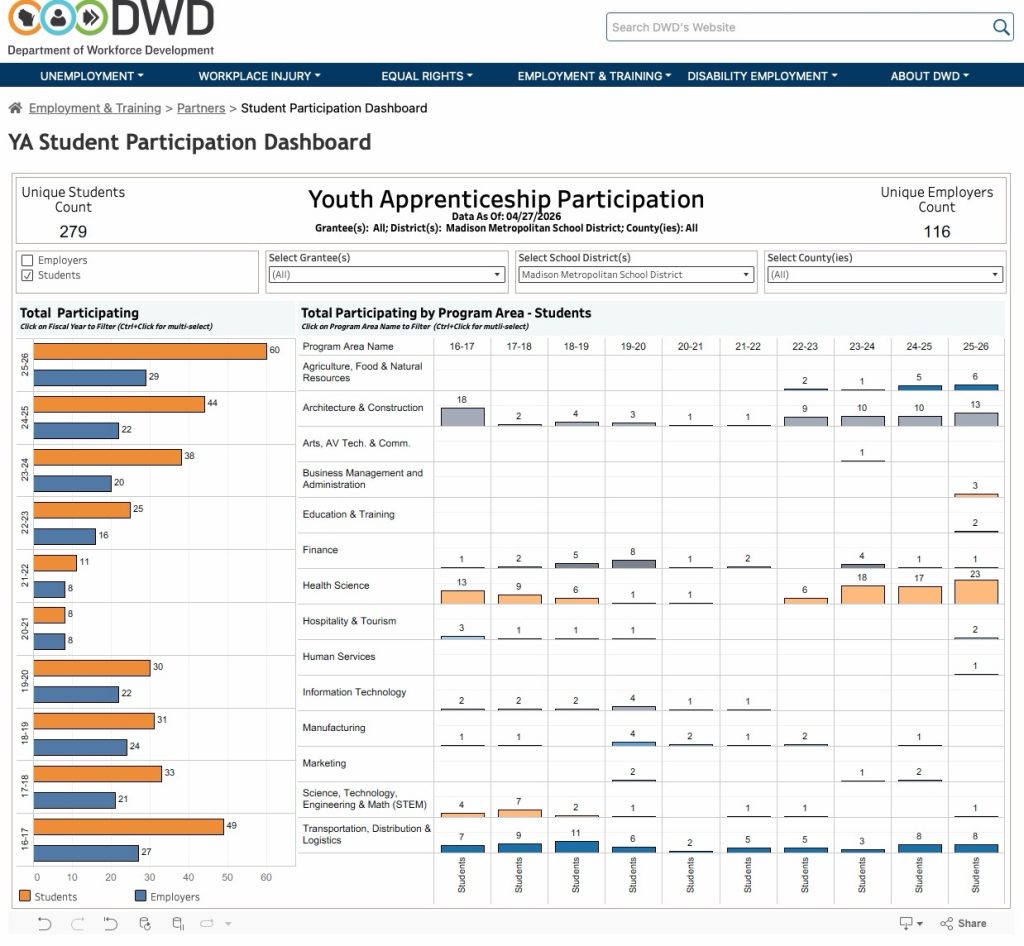Click the Tableau revert icon

pos(111,923)
